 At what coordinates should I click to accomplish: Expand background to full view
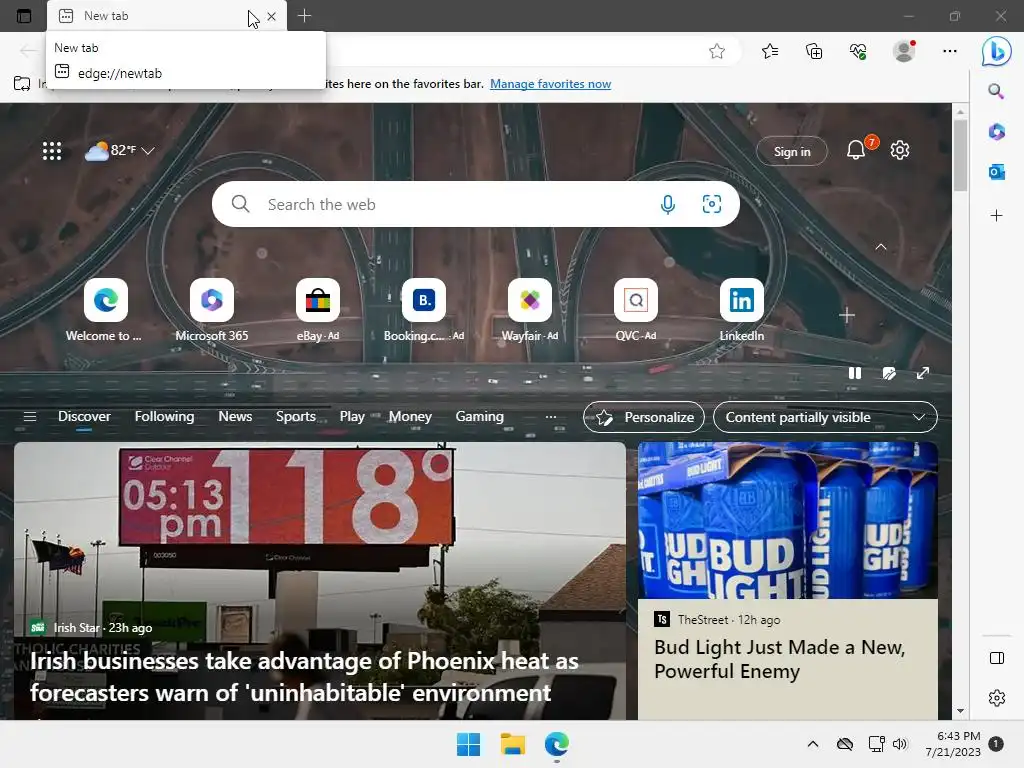[923, 373]
